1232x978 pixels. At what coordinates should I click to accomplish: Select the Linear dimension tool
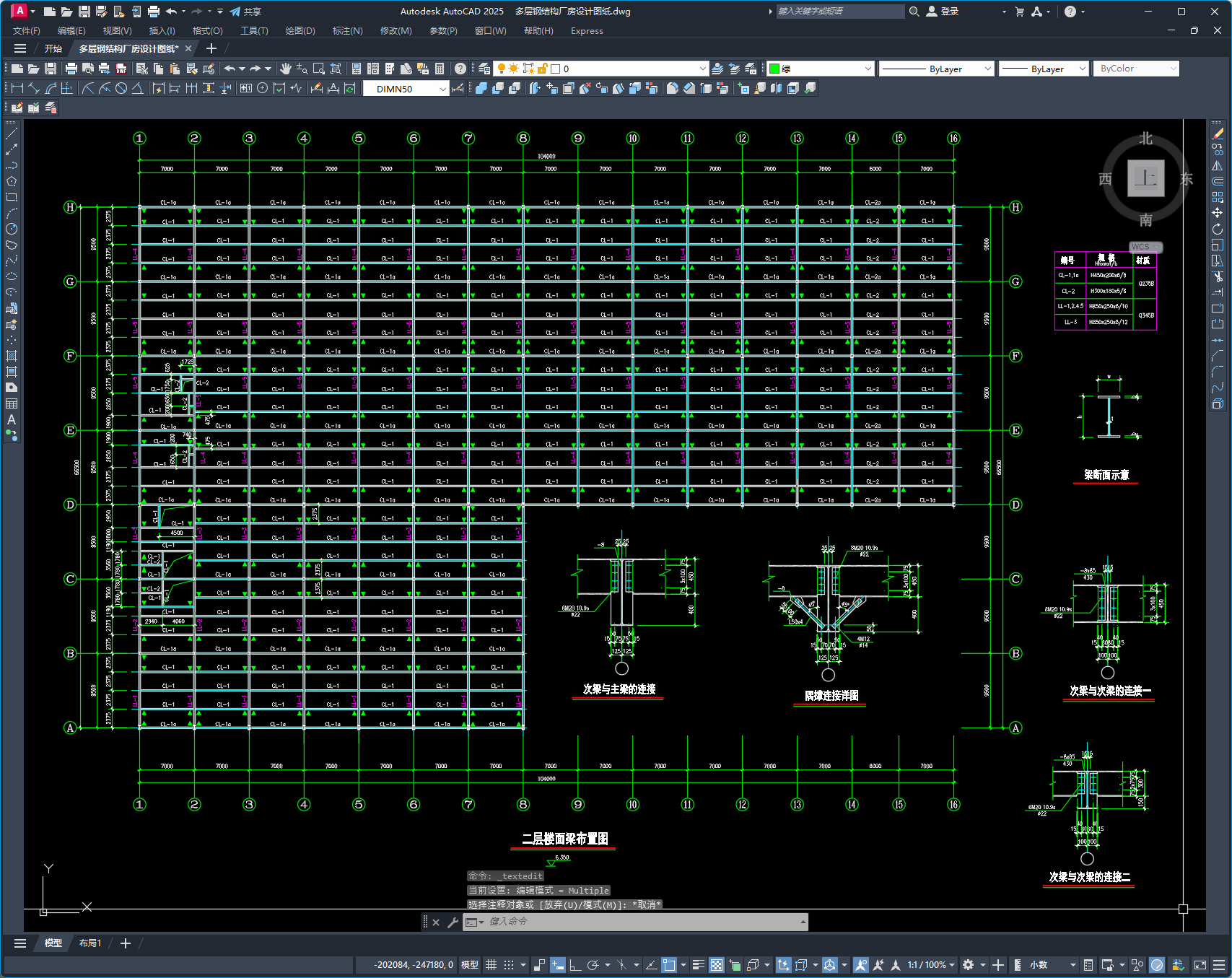17,88
